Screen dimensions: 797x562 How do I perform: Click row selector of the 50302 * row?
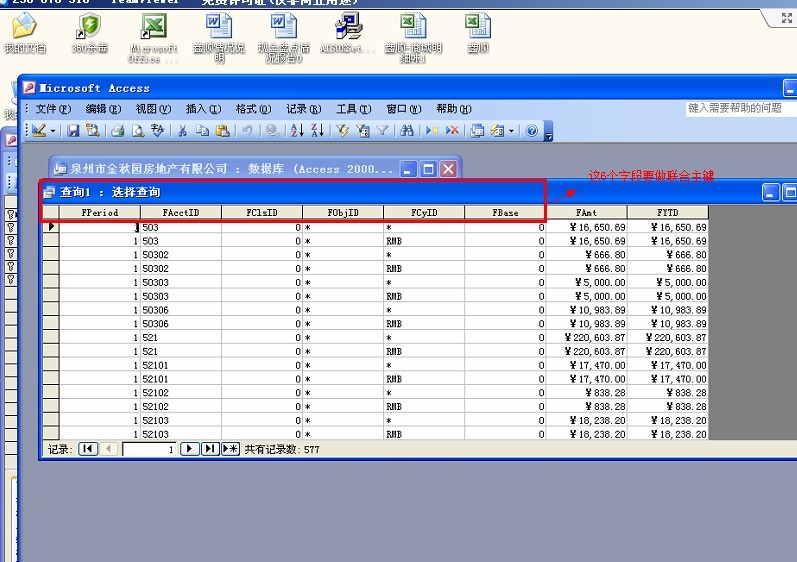[50, 255]
